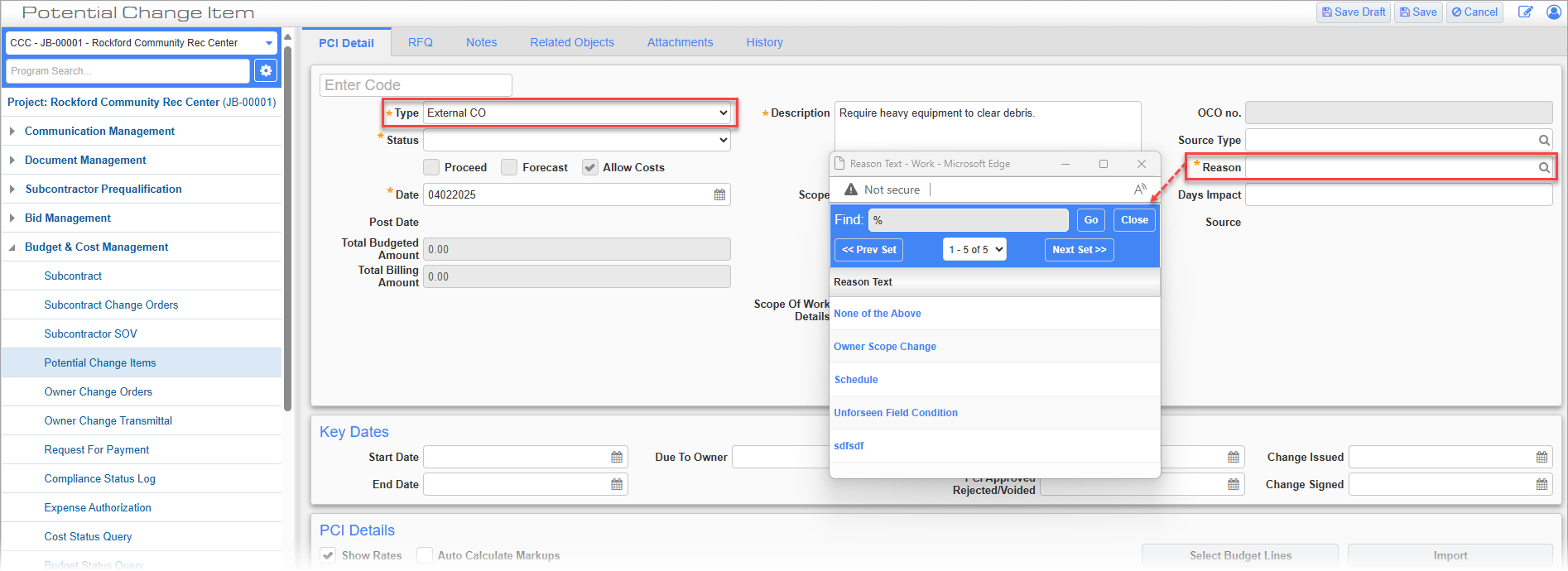This screenshot has height=571, width=1568.
Task: Open the Change Issued calendar icon
Action: (x=1542, y=457)
